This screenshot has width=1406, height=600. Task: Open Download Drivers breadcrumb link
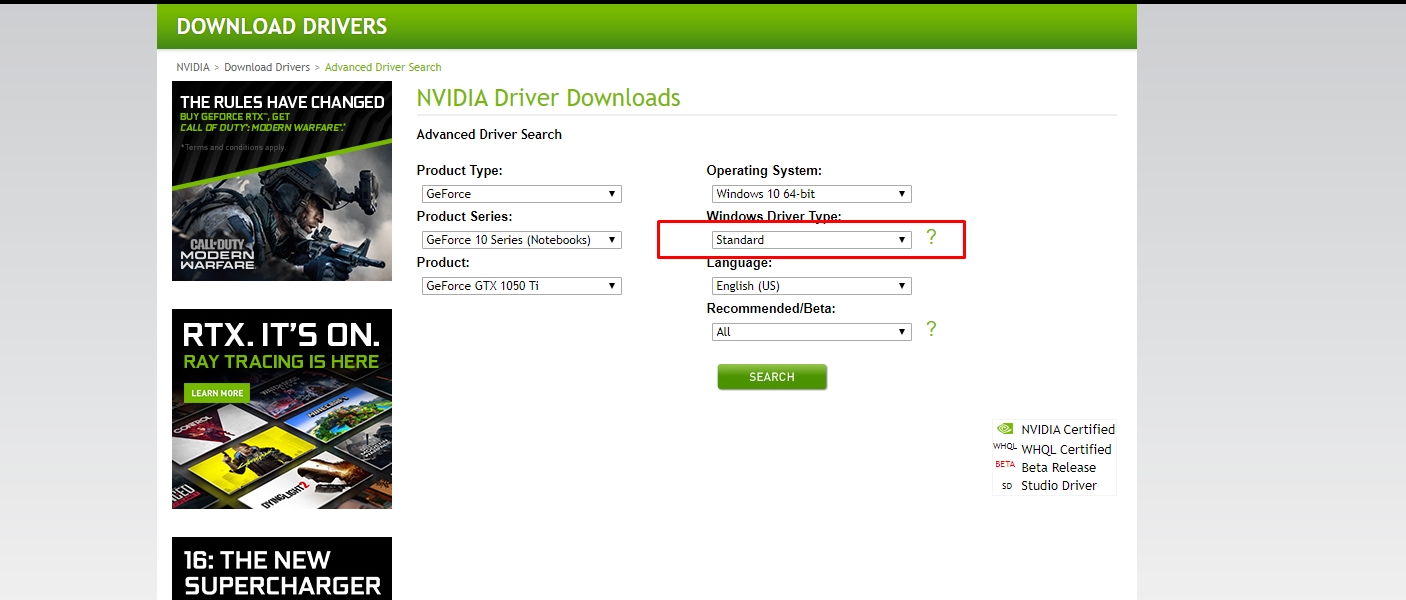pyautogui.click(x=267, y=67)
